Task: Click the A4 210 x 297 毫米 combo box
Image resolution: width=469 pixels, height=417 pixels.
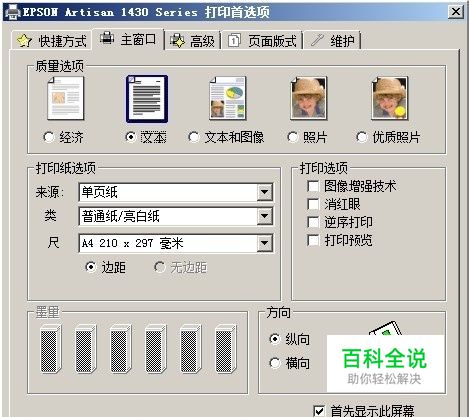Action: point(176,243)
